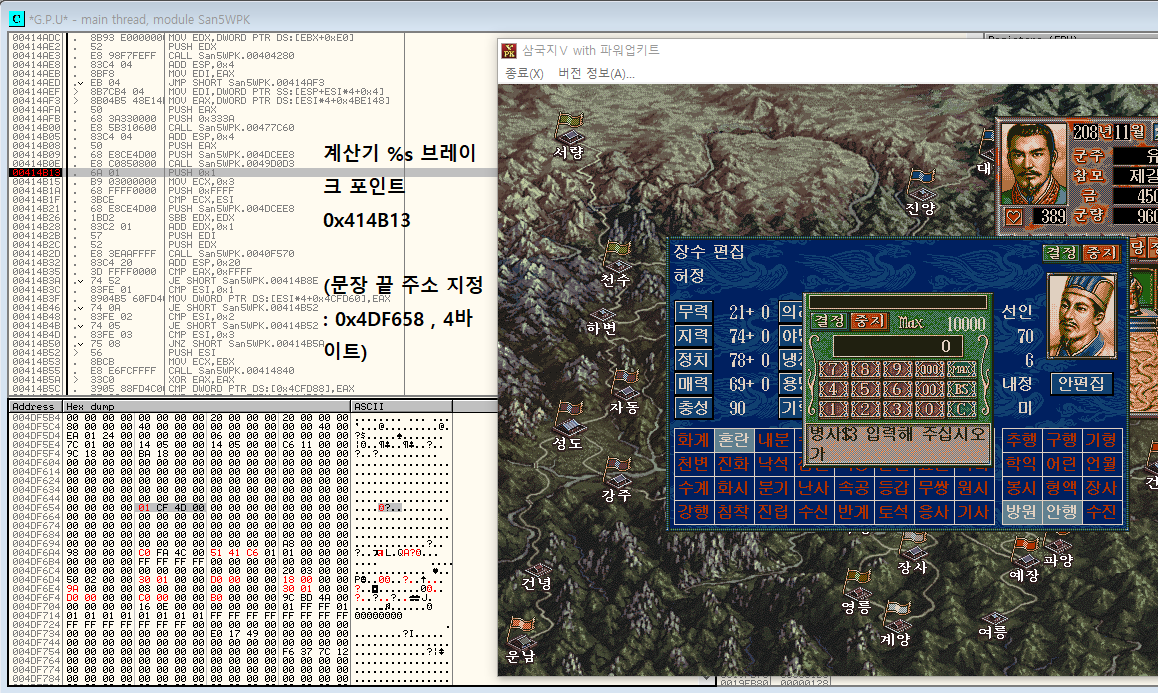Viewport: 1158px width, 693px height.
Task: Click the 허정 officer portrait
Action: click(x=1081, y=317)
